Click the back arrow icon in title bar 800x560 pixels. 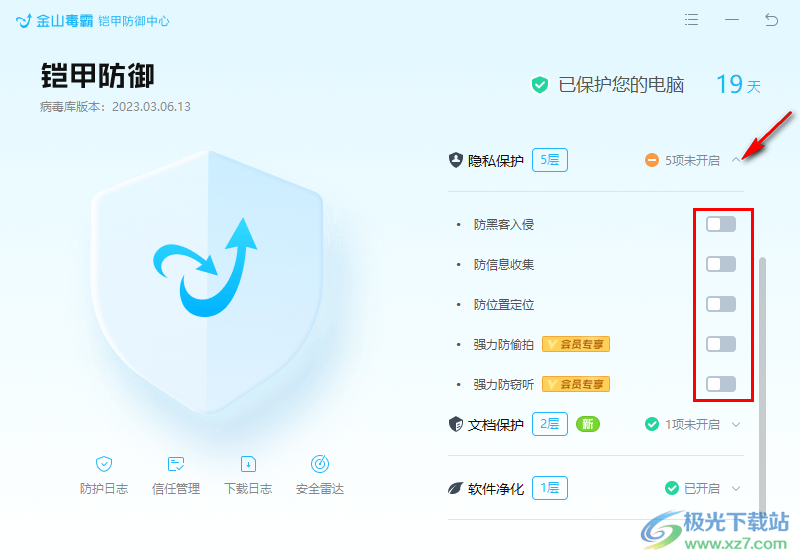point(771,20)
